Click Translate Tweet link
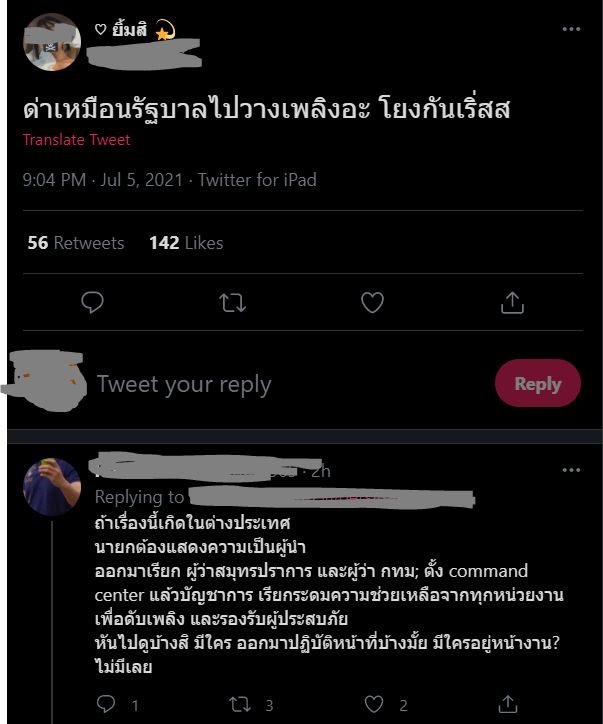 coord(77,140)
